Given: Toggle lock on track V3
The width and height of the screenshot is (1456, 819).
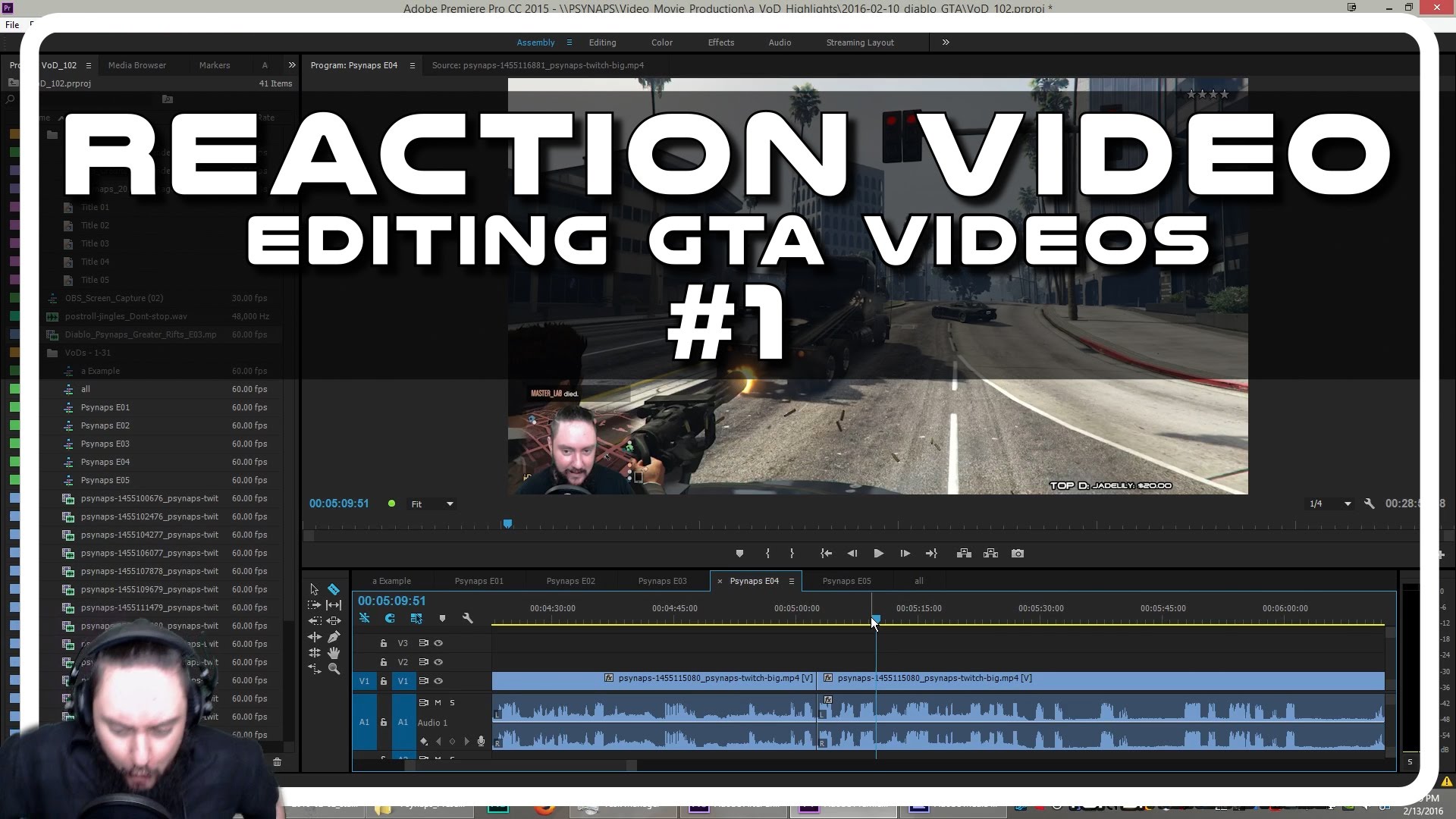Looking at the screenshot, I should tap(384, 643).
